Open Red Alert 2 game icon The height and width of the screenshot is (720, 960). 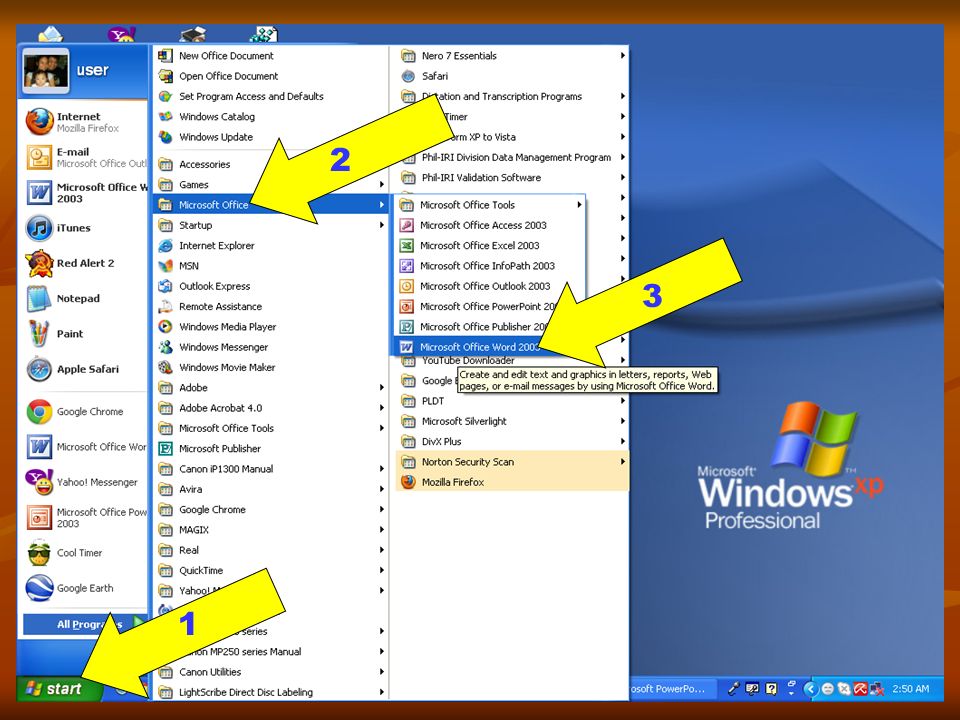(x=39, y=263)
